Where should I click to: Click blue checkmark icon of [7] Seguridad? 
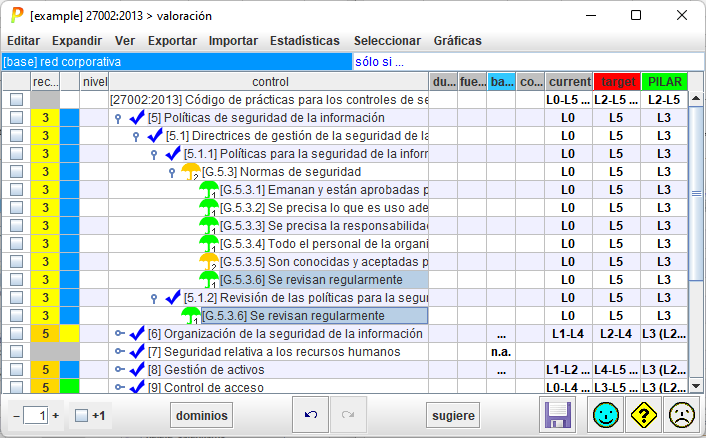pyautogui.click(x=137, y=352)
